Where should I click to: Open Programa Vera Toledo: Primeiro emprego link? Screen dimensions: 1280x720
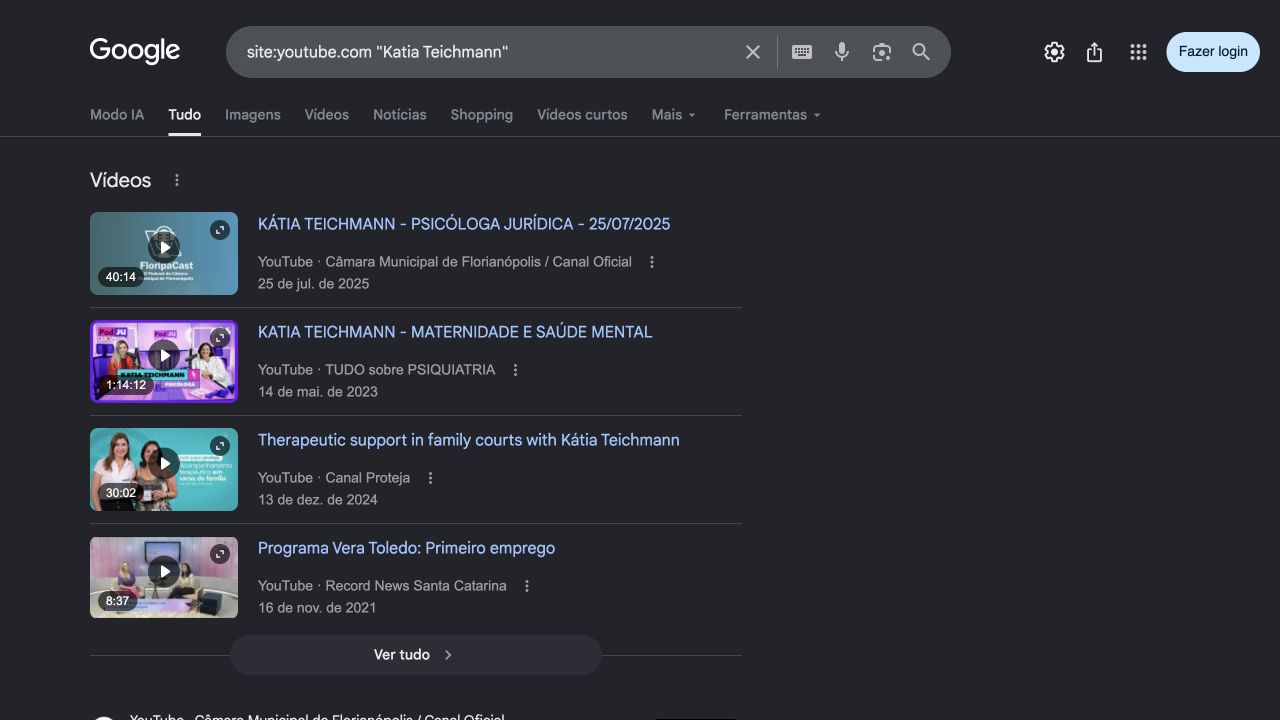coord(406,548)
